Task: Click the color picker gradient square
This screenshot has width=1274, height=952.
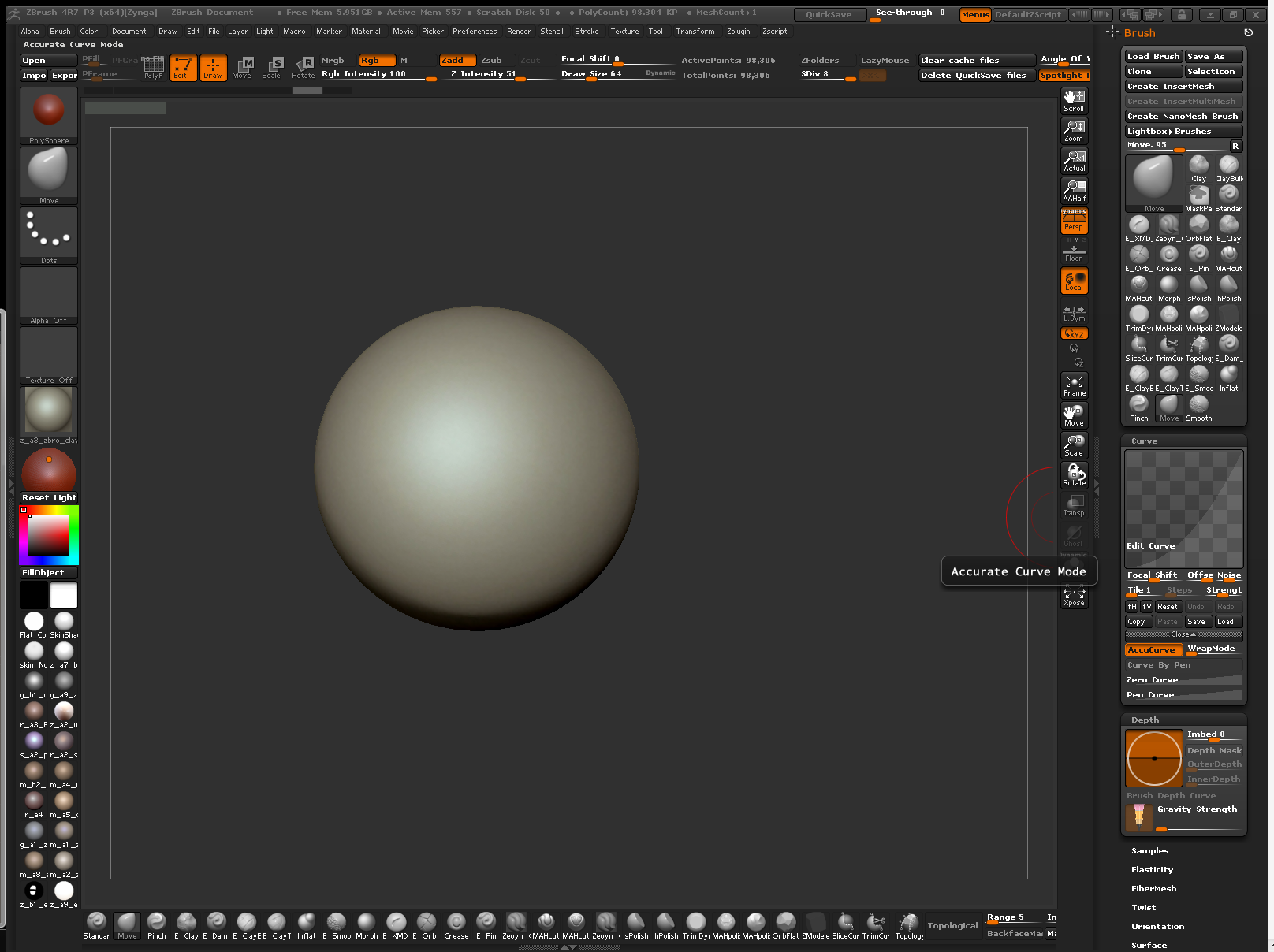Action: [49, 536]
